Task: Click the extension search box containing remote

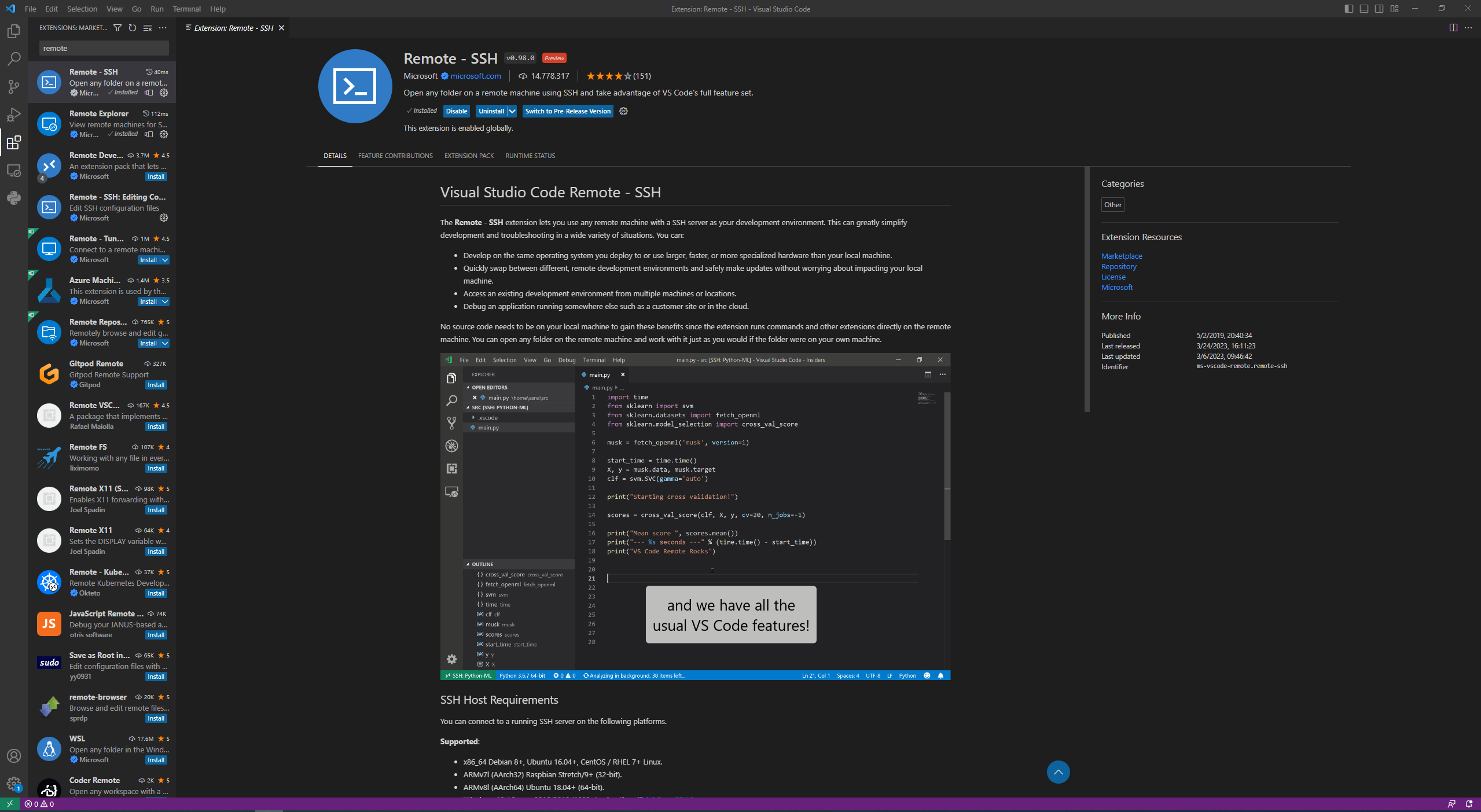Action: [x=104, y=48]
